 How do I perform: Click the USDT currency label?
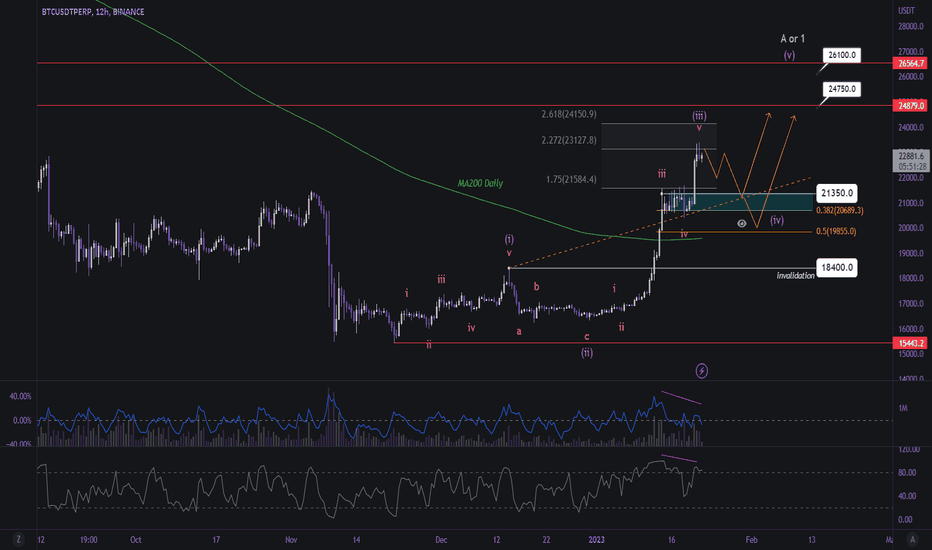(906, 11)
